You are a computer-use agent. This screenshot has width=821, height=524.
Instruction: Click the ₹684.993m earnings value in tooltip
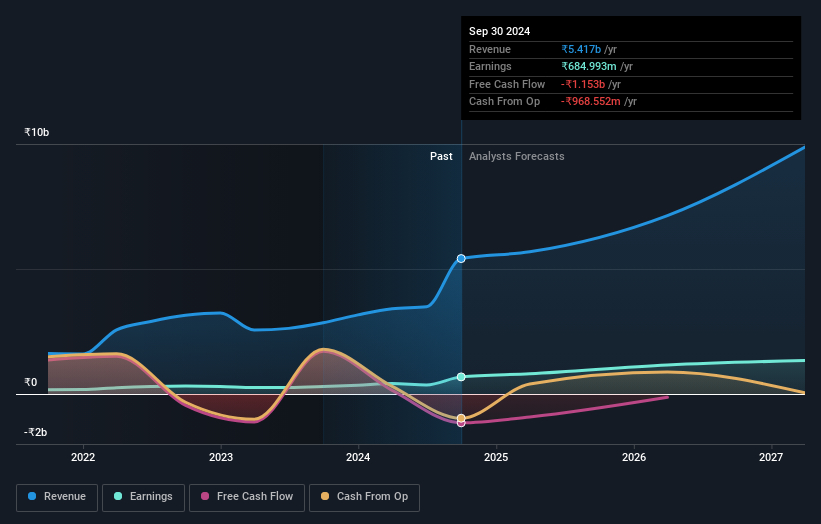point(589,66)
